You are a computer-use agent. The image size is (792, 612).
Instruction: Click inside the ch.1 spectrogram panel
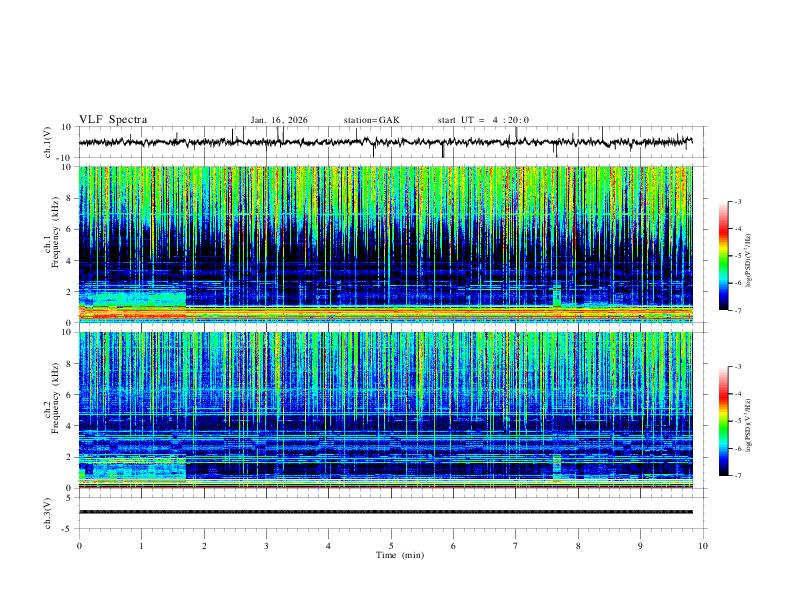pyautogui.click(x=386, y=244)
